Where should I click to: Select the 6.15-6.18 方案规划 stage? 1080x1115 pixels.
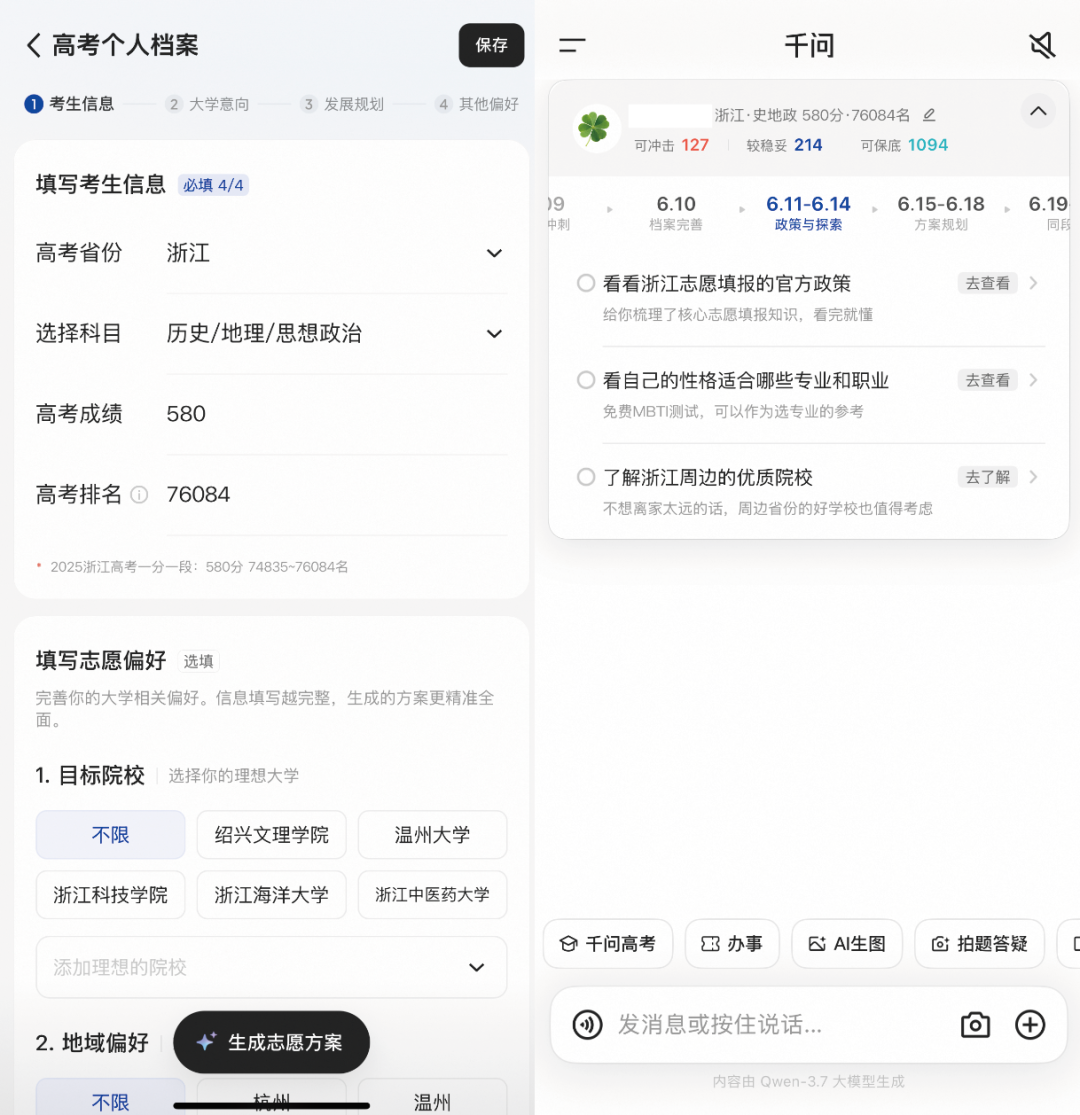coord(941,213)
